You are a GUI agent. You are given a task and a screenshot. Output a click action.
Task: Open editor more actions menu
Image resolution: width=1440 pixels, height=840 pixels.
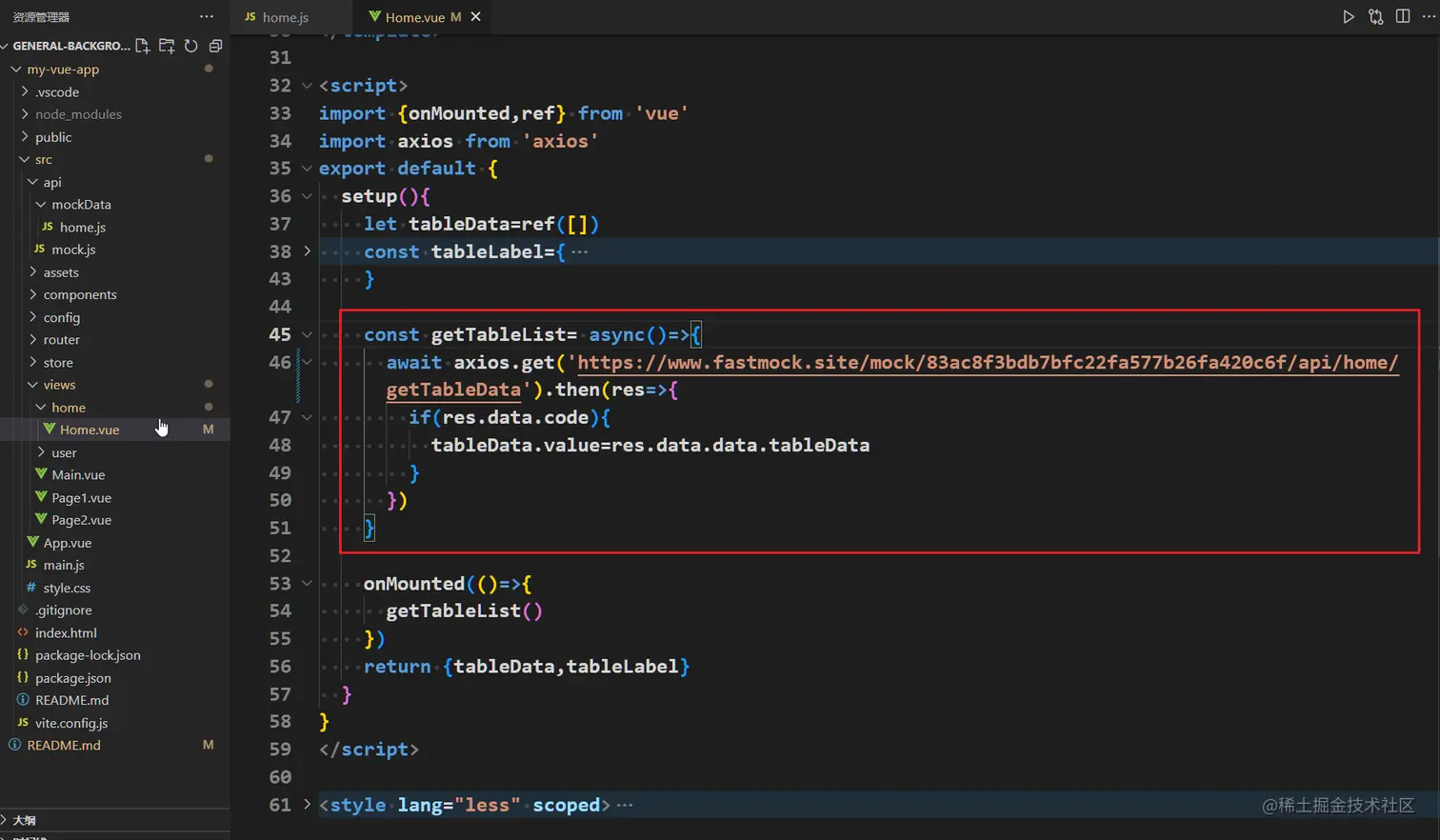point(1429,16)
